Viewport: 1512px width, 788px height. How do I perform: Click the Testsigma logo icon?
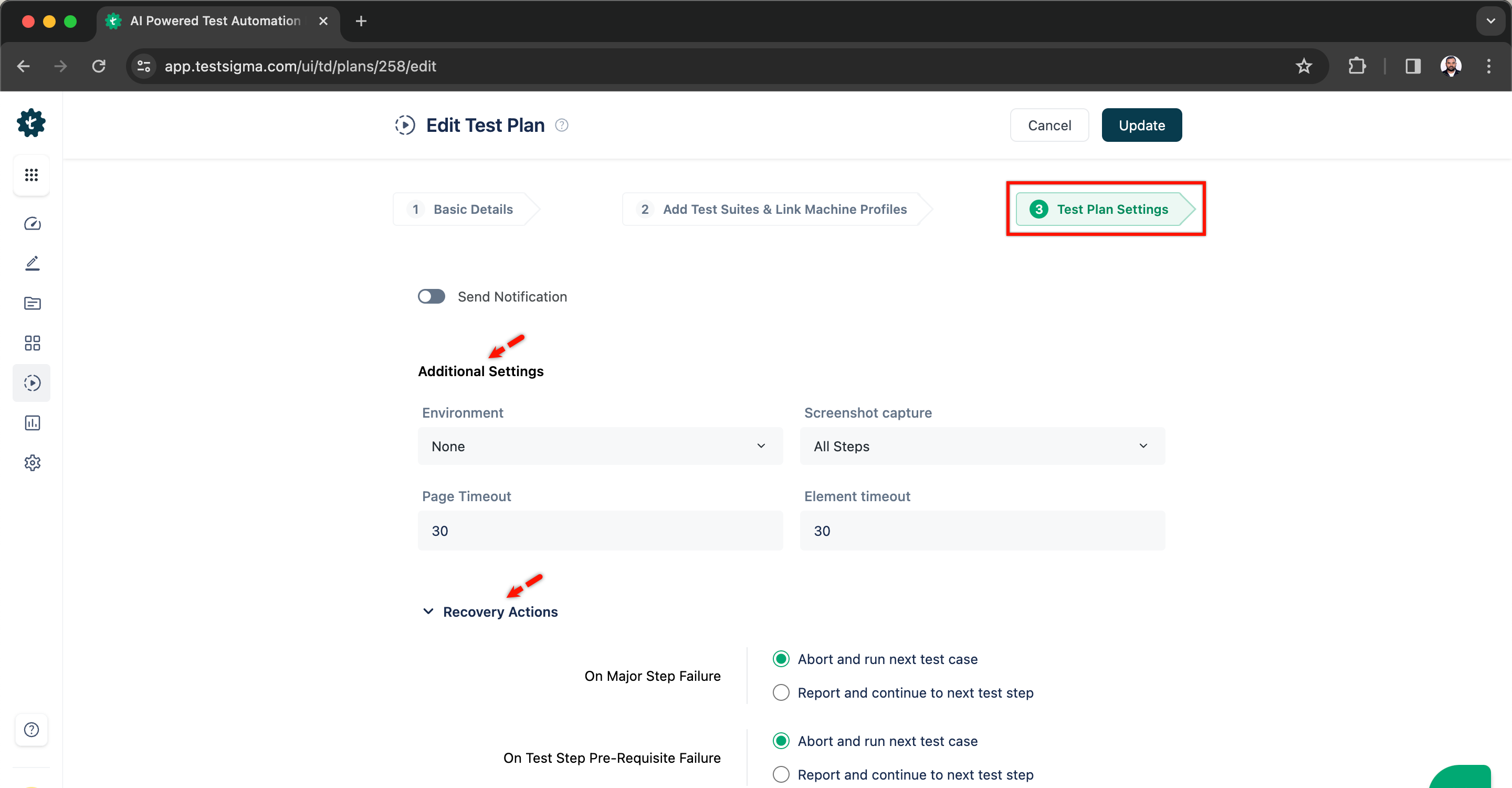tap(31, 123)
